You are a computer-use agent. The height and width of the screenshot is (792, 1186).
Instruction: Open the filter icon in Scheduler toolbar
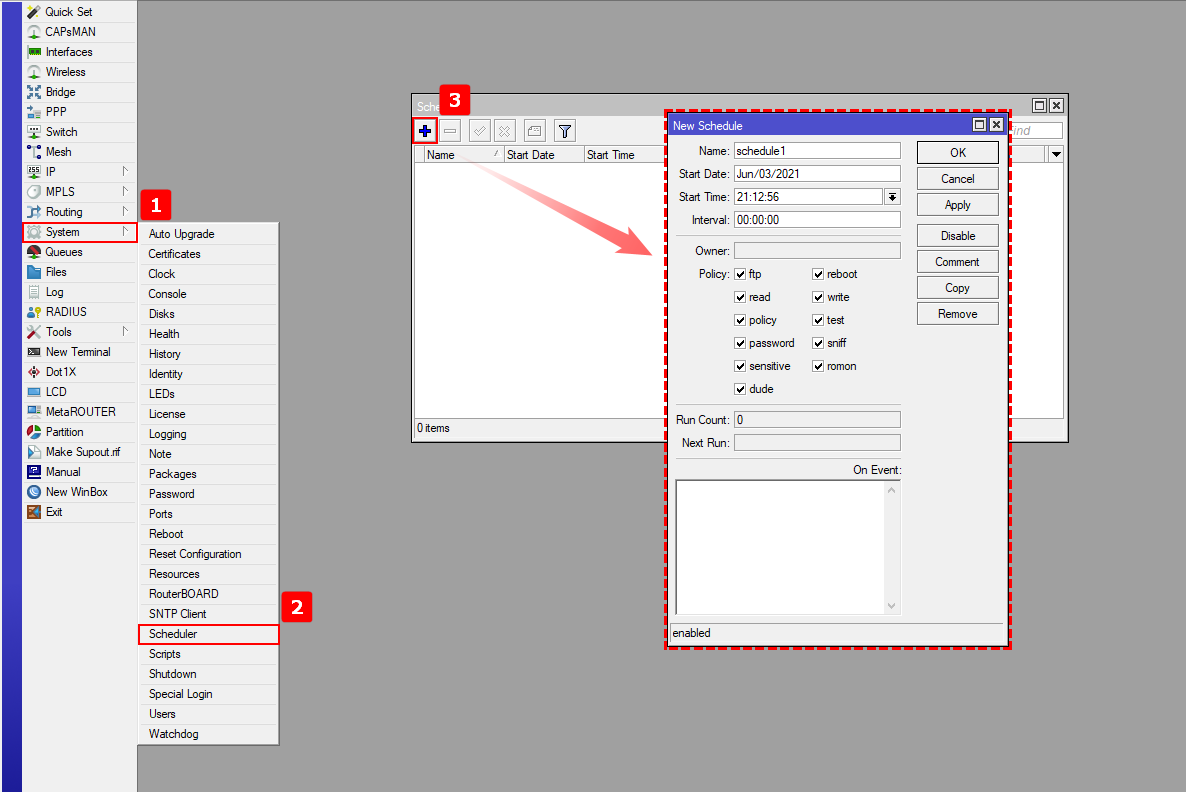pos(564,130)
